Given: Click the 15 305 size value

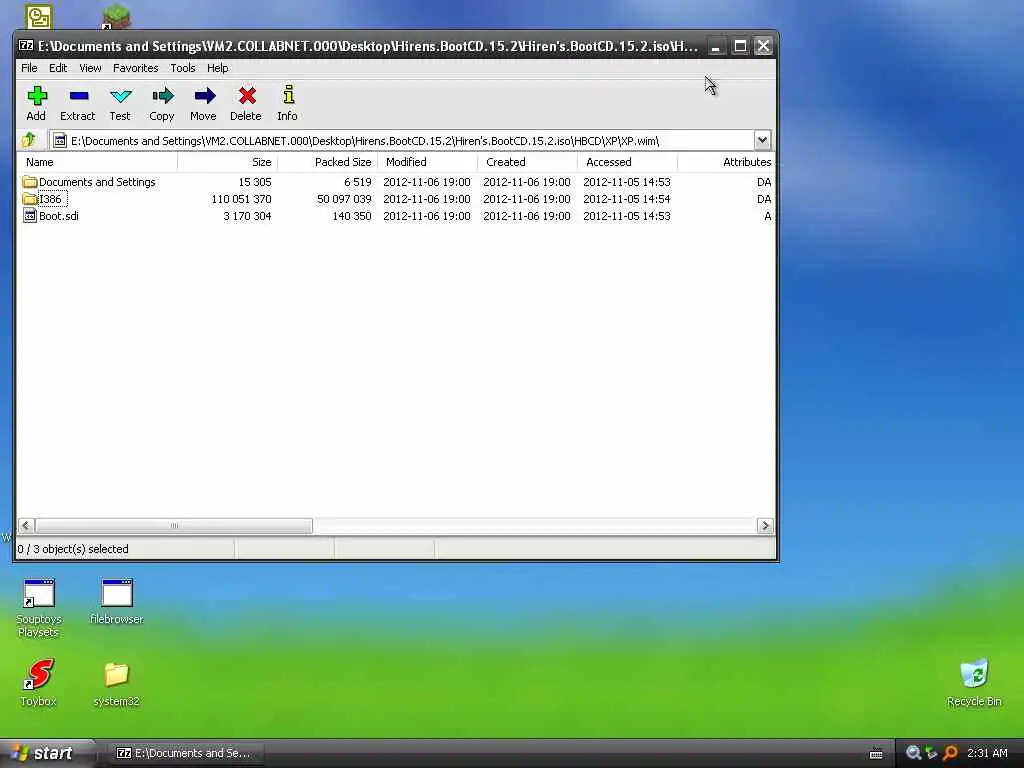Looking at the screenshot, I should [255, 182].
